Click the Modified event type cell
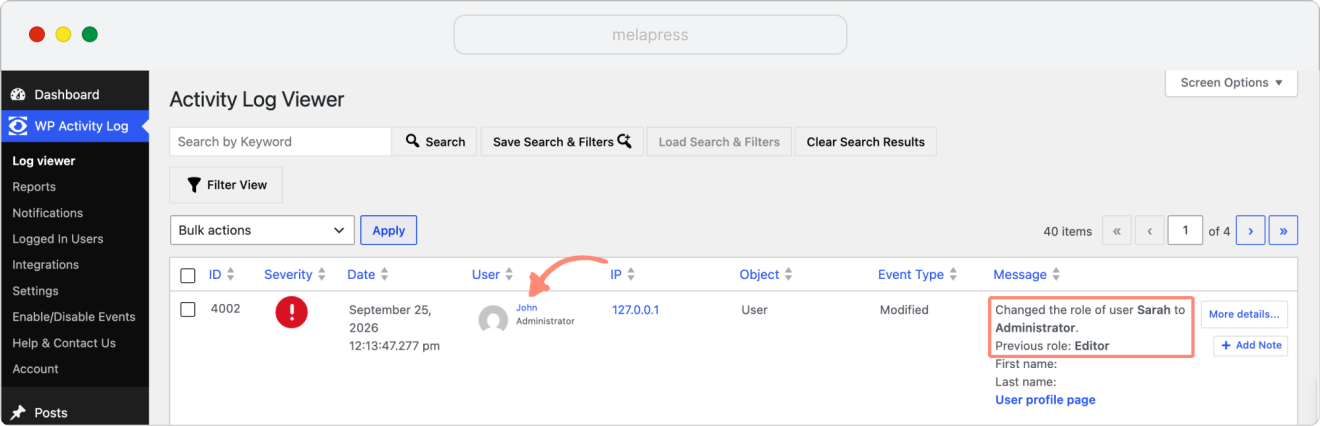Viewport: 1320px width, 426px height. 904,310
